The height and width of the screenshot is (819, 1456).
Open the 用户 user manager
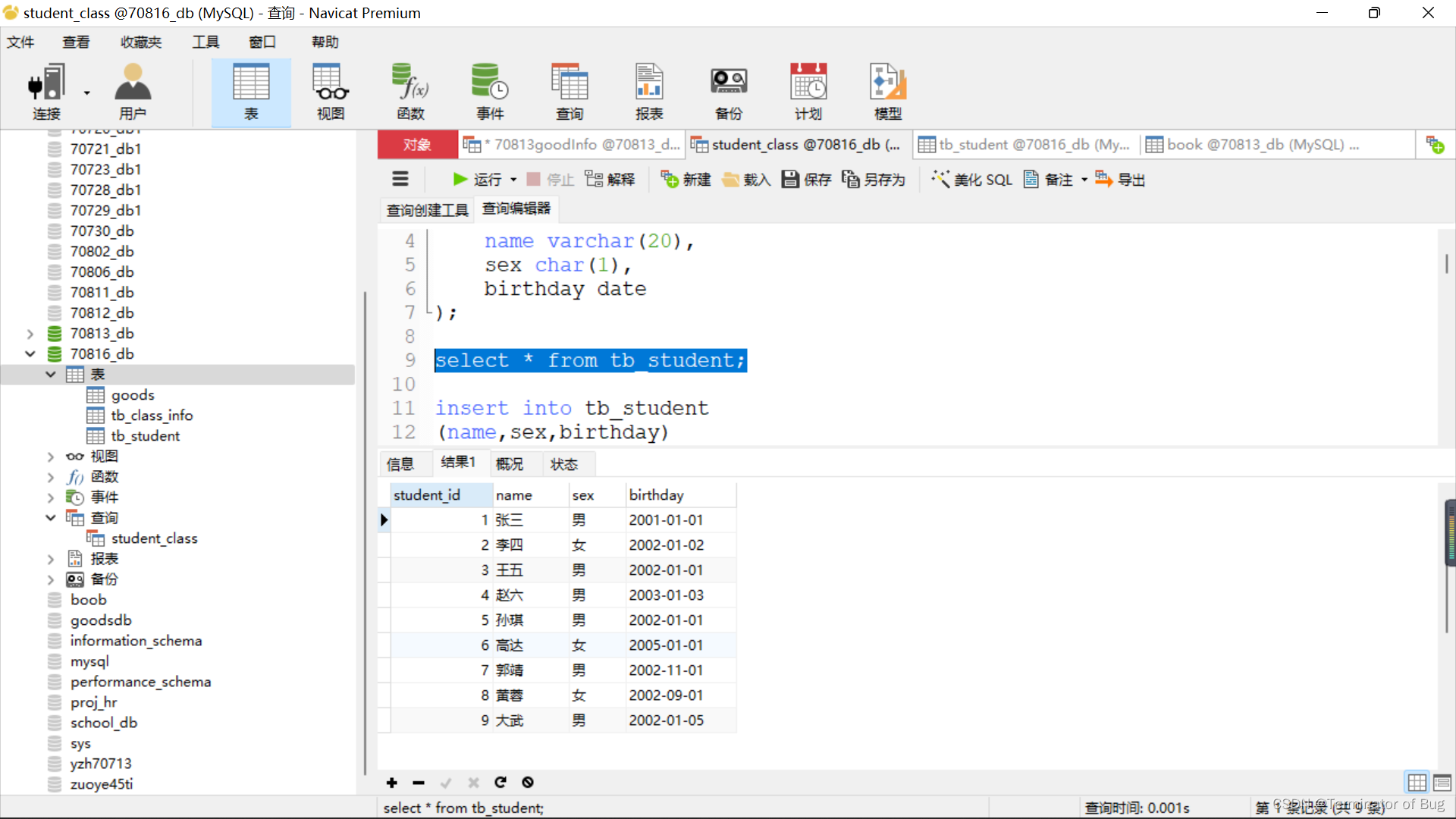pyautogui.click(x=133, y=92)
